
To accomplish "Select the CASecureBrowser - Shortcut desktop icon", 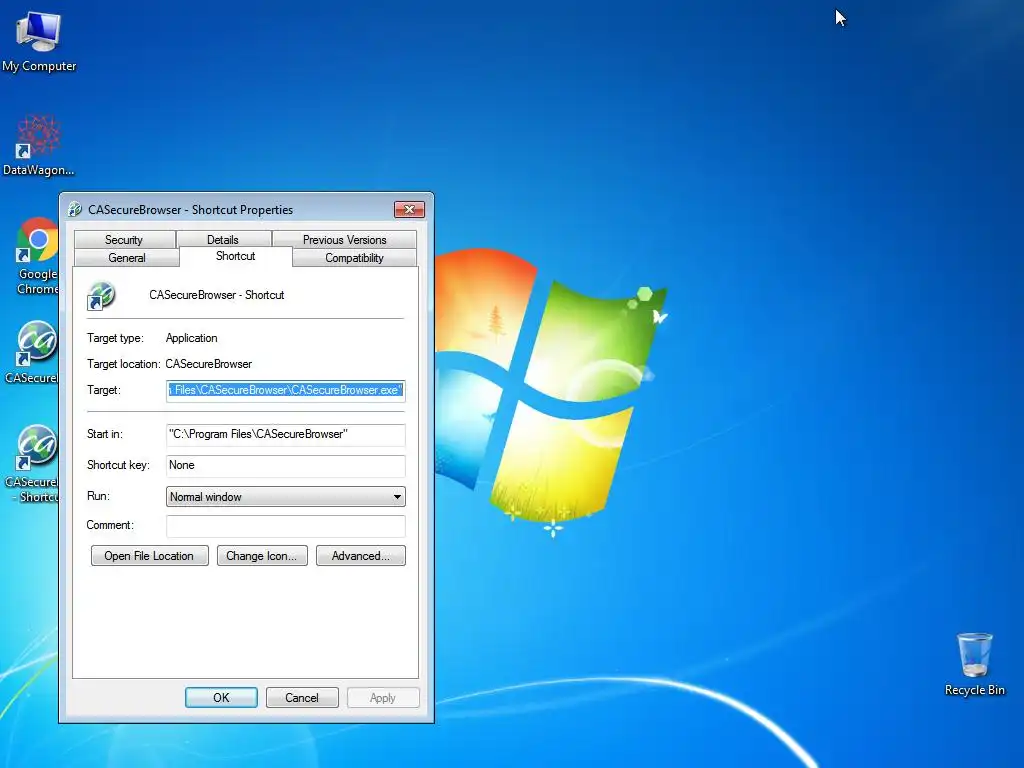I will [34, 464].
